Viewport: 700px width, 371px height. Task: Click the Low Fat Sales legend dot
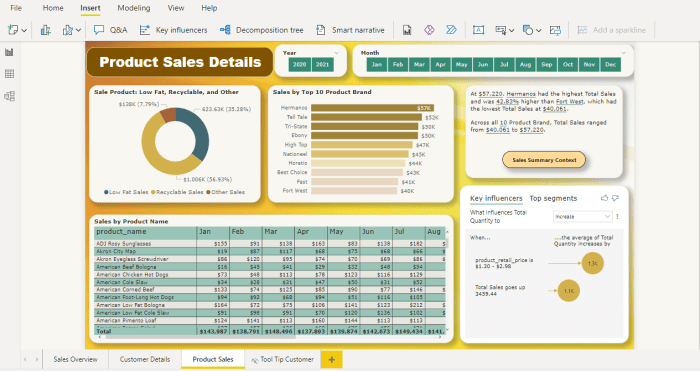tap(106, 192)
